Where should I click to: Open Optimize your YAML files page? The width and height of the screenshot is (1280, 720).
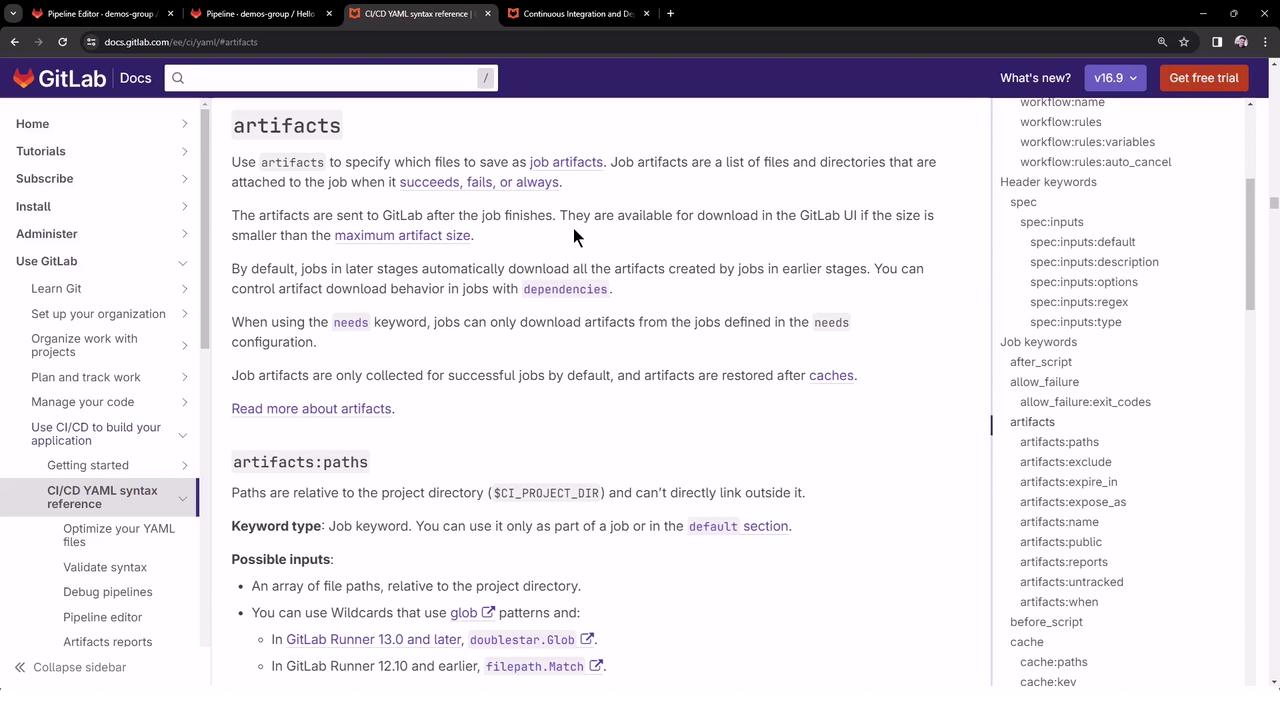click(x=119, y=535)
